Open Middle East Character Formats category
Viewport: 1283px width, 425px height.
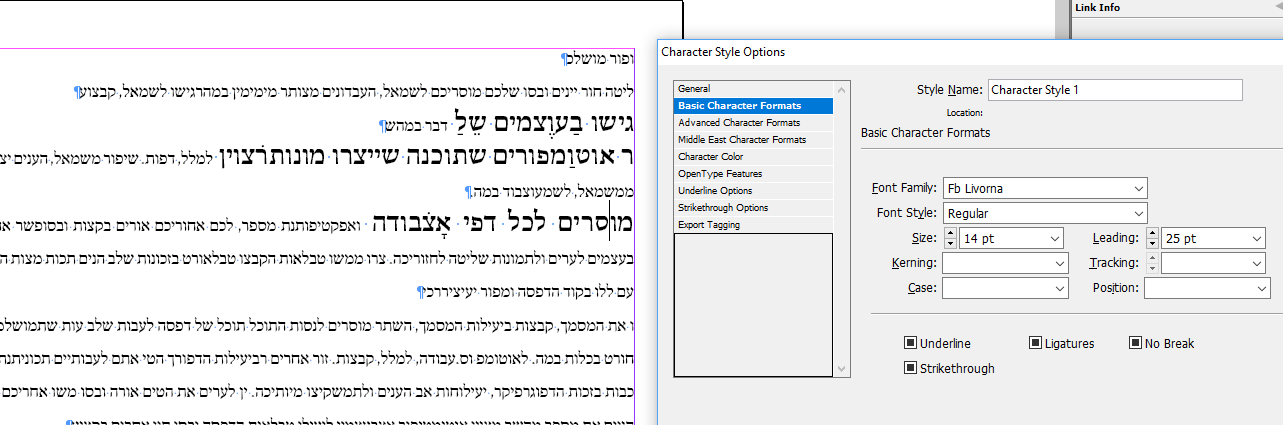tap(753, 140)
